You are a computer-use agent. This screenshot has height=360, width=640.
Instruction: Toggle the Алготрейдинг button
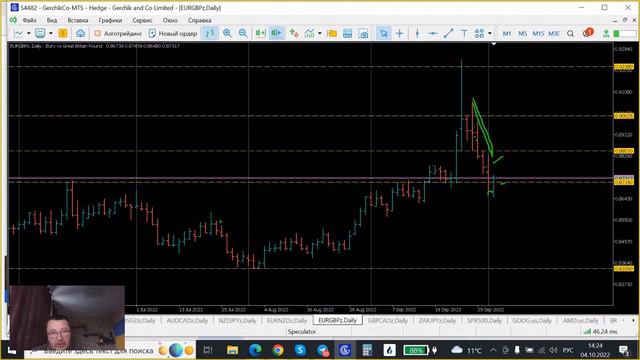118,33
